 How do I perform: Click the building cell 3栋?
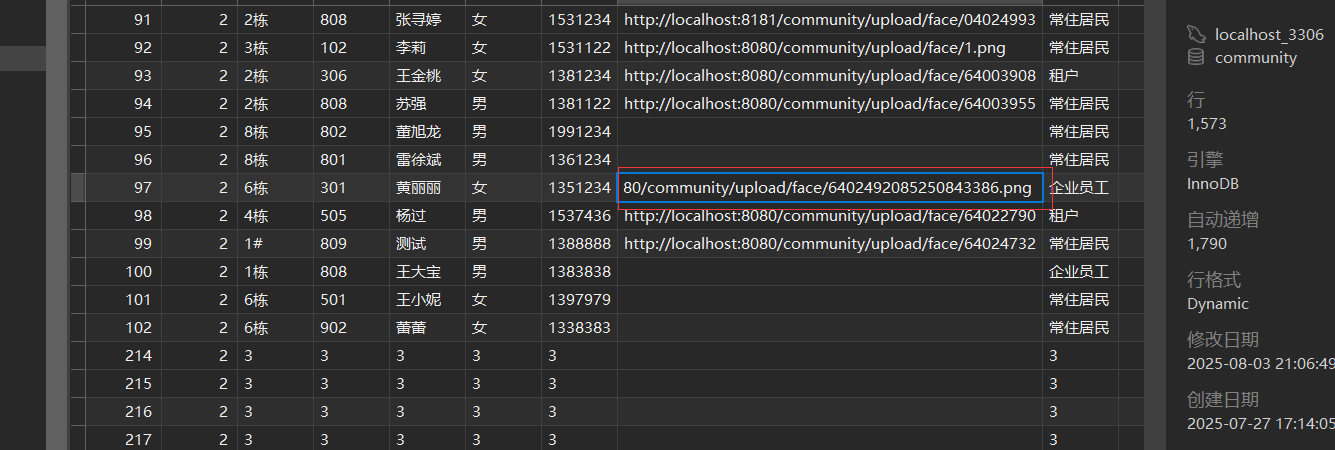tap(275, 48)
